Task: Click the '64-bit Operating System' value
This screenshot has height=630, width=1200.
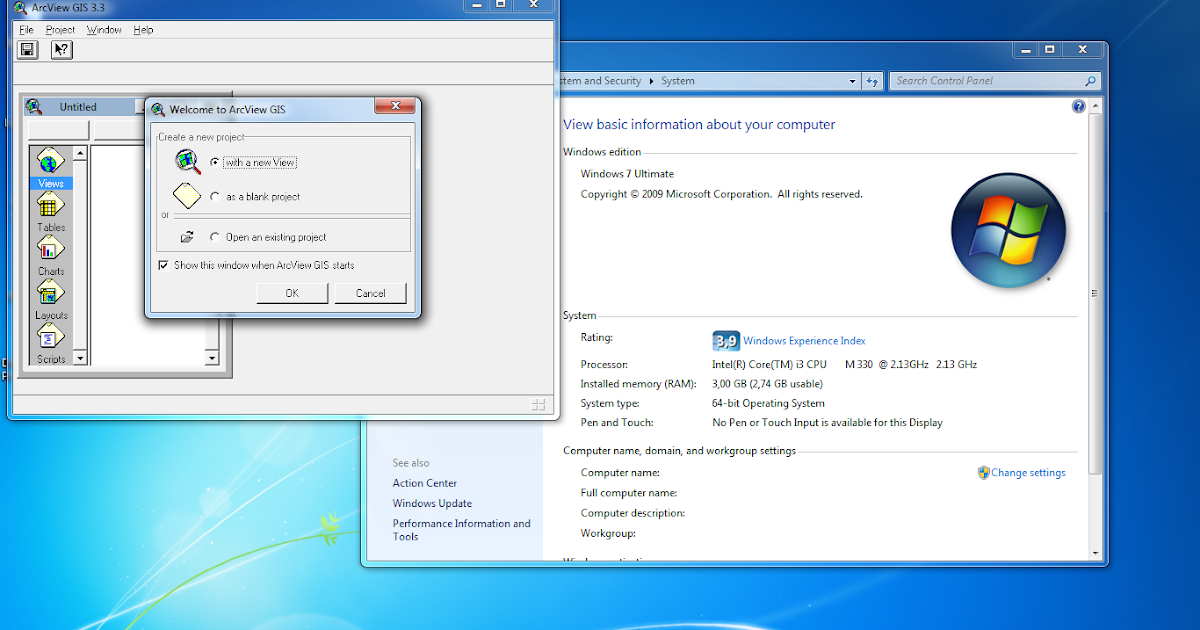Action: [768, 404]
